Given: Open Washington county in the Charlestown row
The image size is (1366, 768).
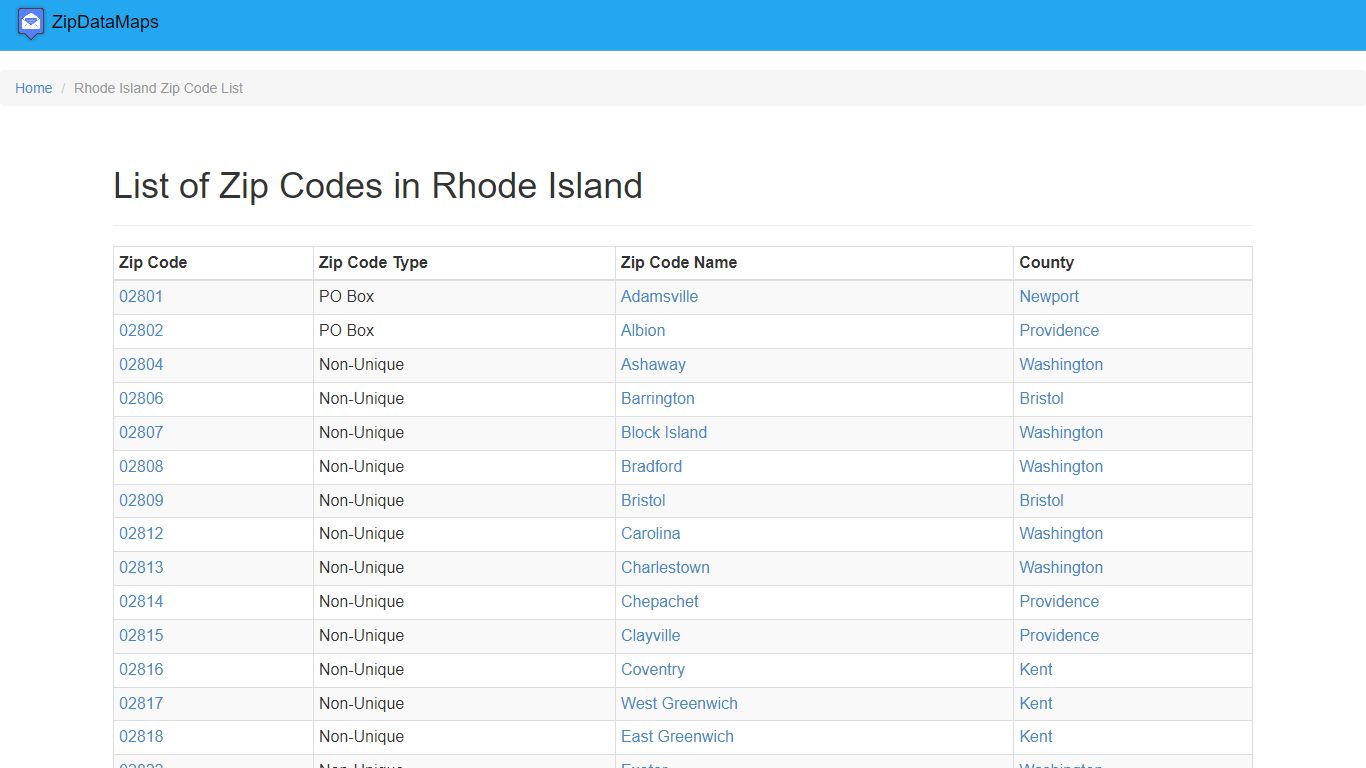Looking at the screenshot, I should (x=1061, y=568).
